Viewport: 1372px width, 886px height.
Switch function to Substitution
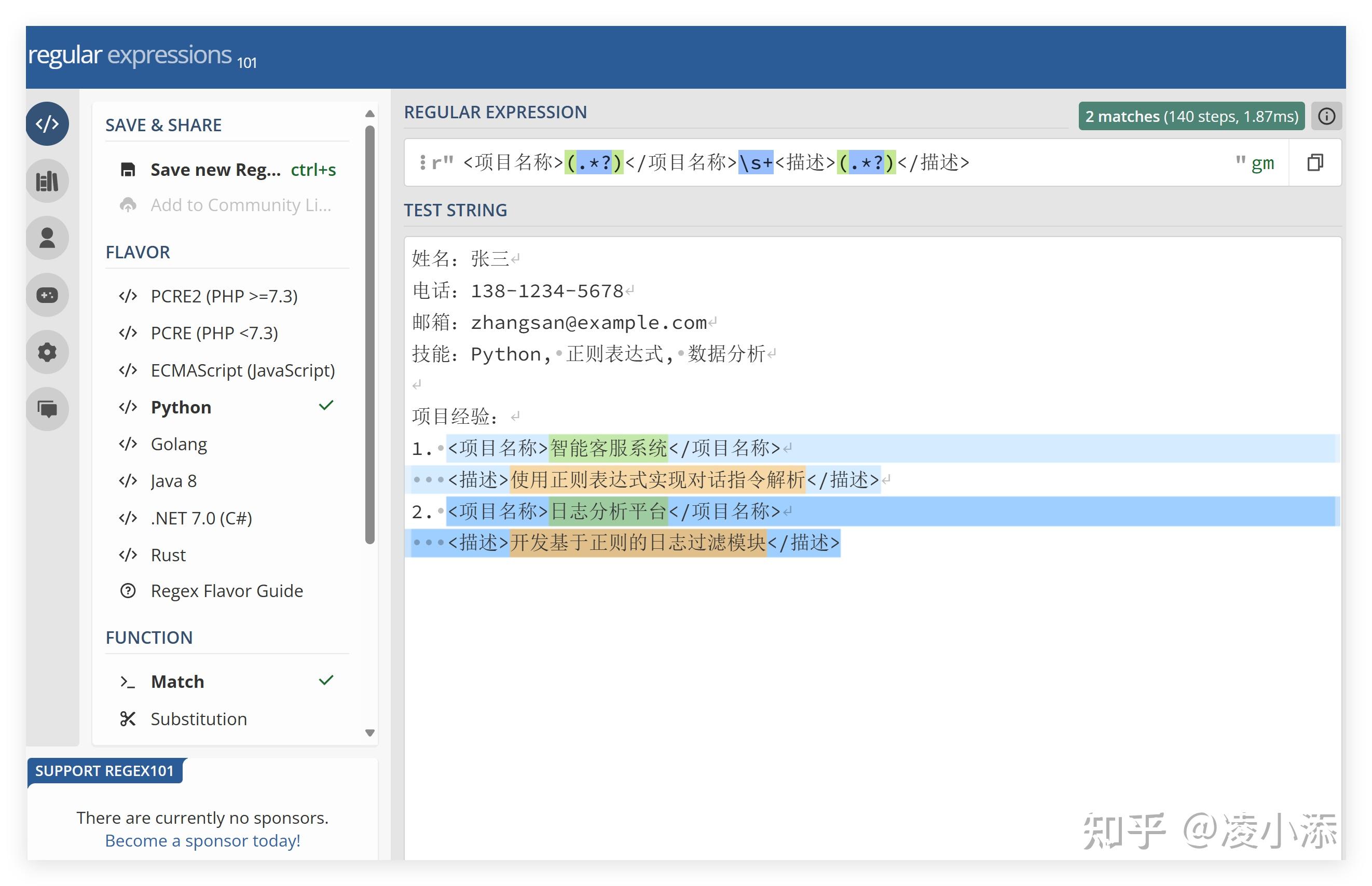pyautogui.click(x=198, y=718)
